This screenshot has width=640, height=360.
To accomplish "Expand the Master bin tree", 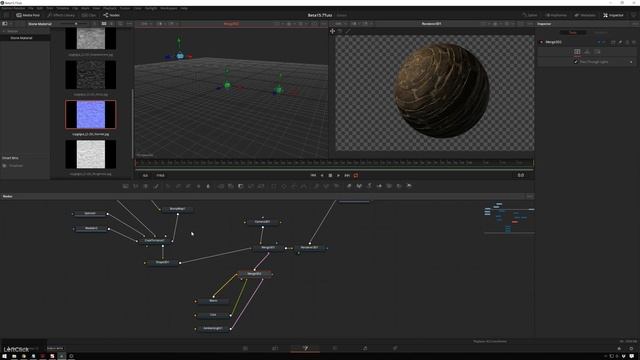I will [x=4, y=31].
